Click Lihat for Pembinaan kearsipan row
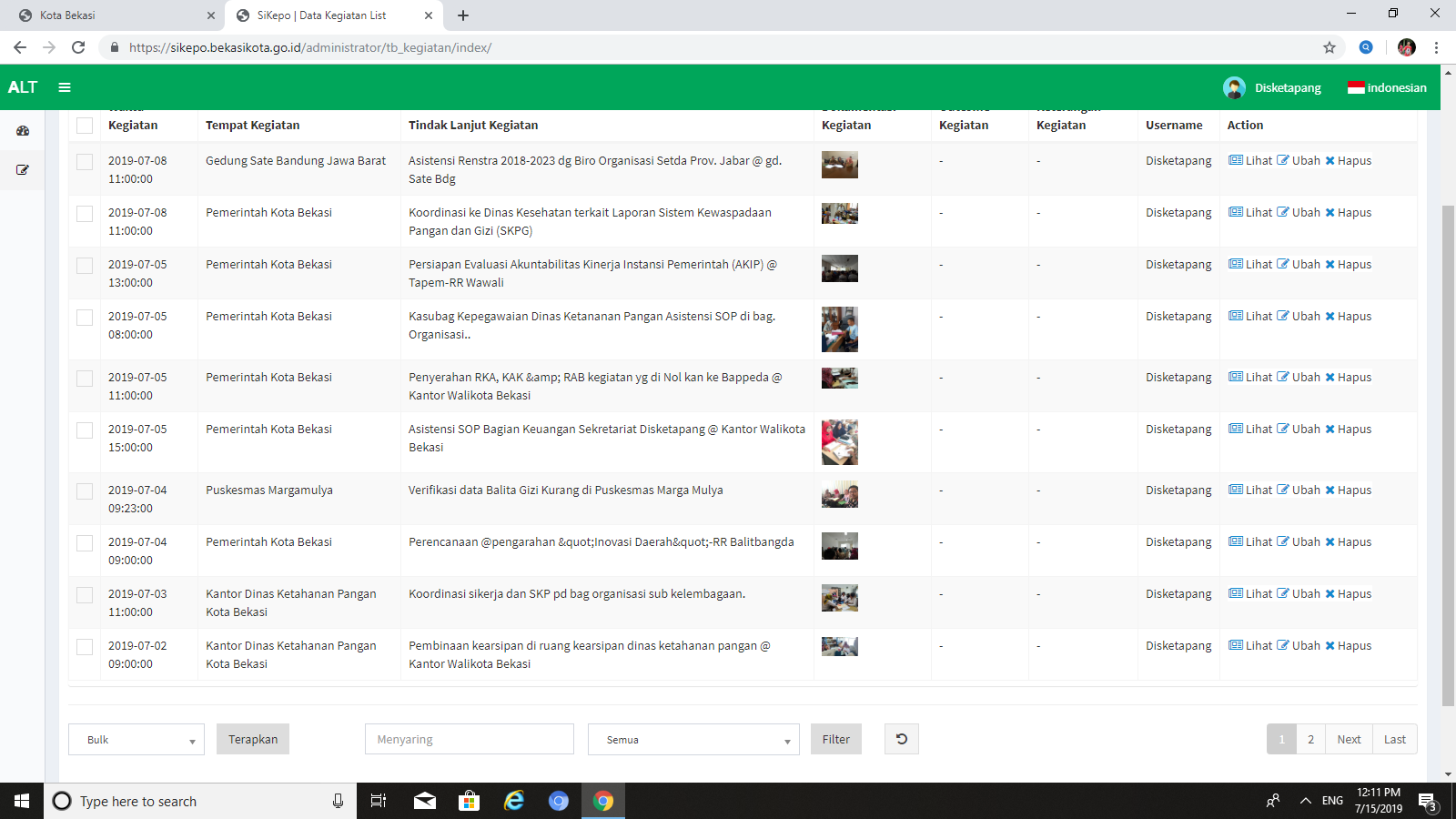 click(x=1250, y=645)
